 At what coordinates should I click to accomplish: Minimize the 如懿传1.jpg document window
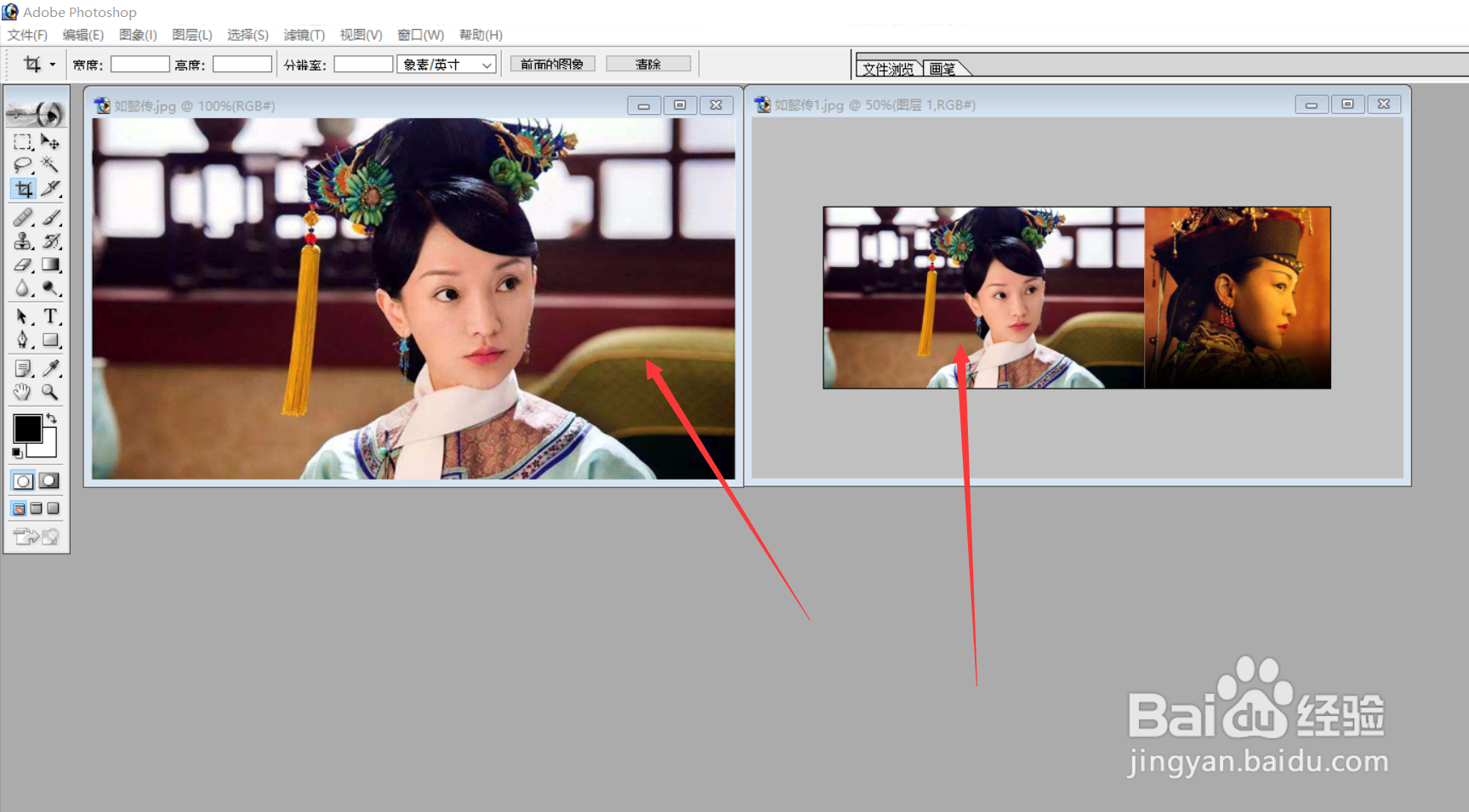[1312, 104]
